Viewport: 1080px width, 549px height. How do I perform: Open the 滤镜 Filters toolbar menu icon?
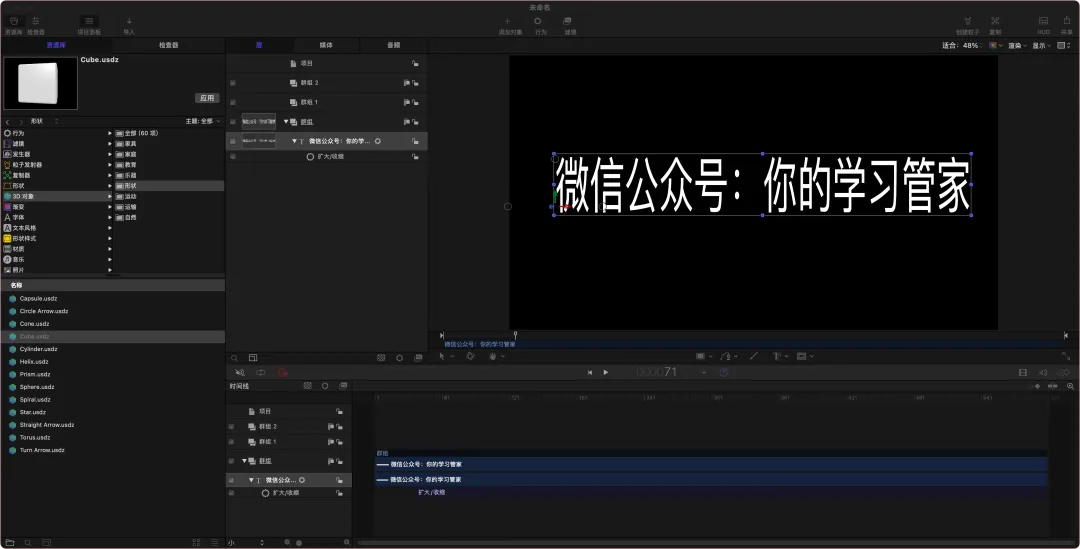568,21
